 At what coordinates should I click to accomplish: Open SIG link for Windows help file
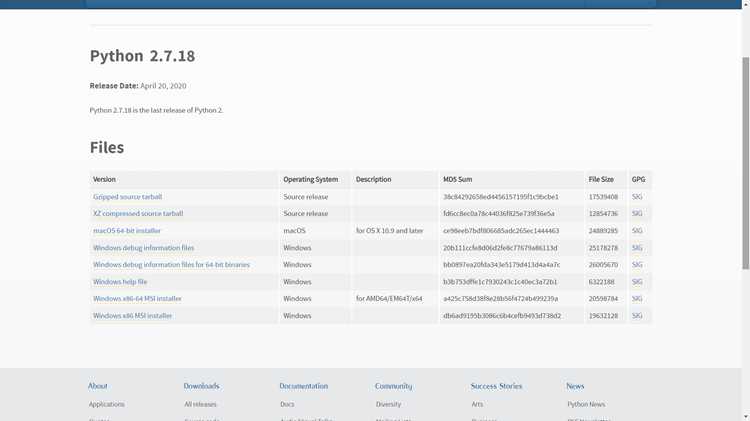[637, 282]
